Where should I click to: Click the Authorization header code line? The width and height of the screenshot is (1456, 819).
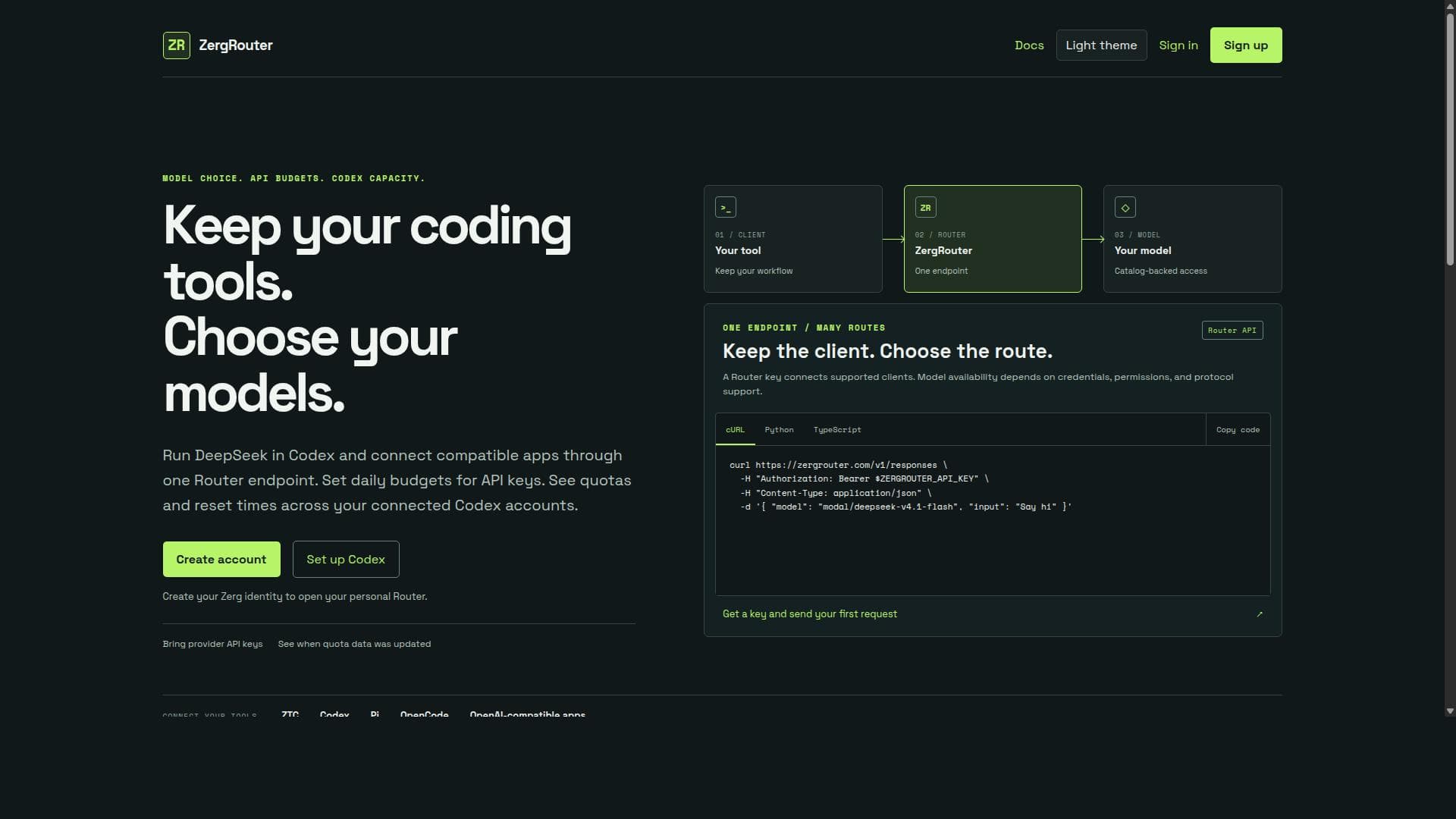(x=864, y=479)
